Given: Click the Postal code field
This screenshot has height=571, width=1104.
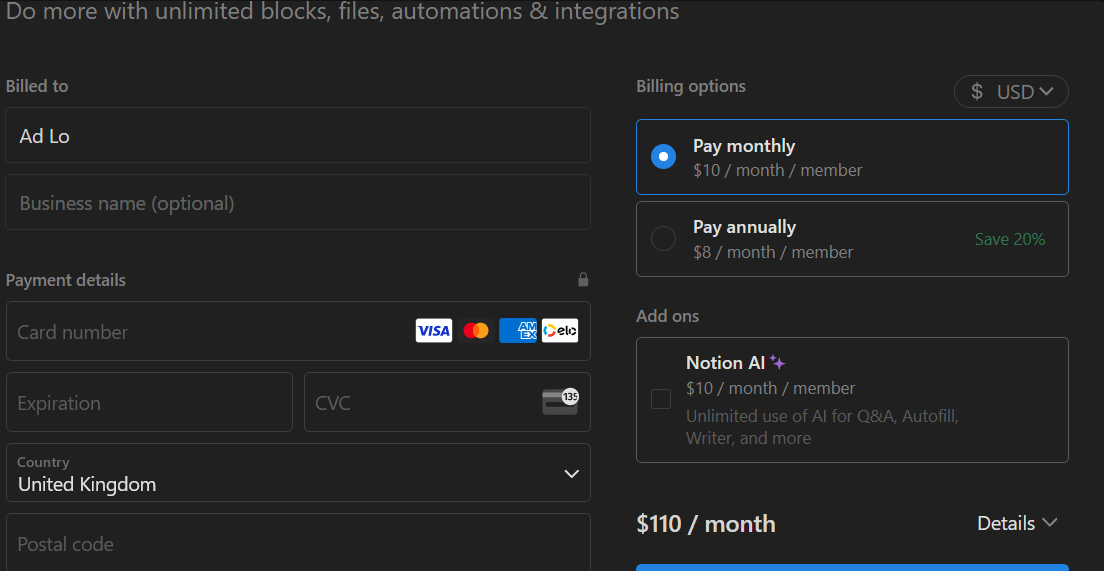Looking at the screenshot, I should 298,545.
